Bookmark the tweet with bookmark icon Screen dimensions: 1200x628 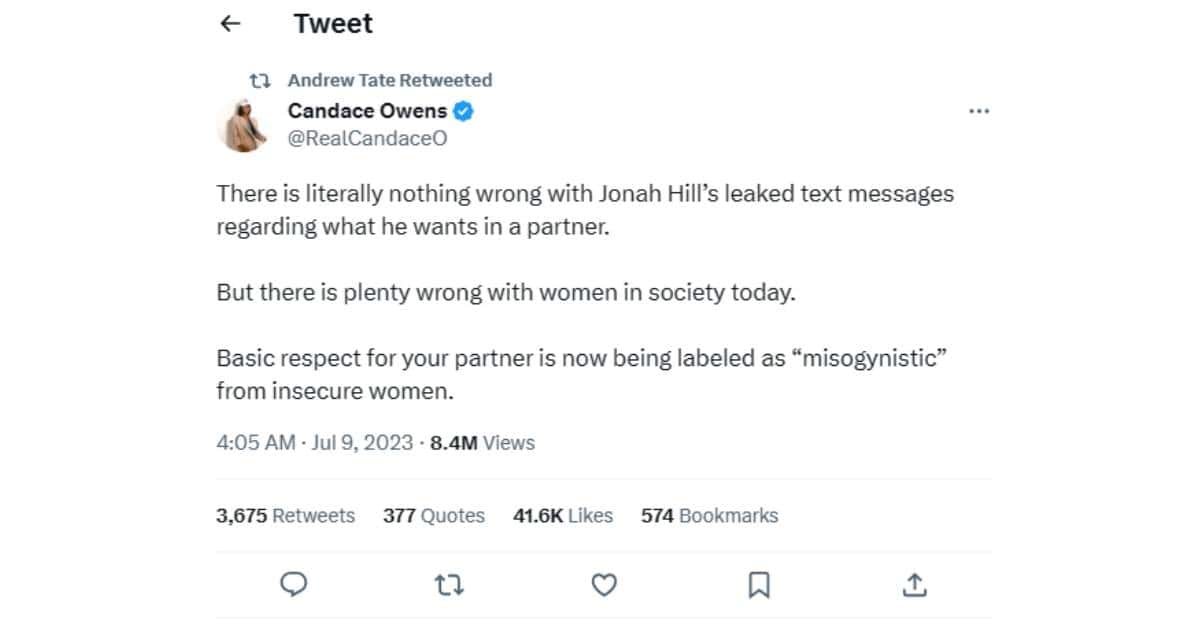coord(759,584)
